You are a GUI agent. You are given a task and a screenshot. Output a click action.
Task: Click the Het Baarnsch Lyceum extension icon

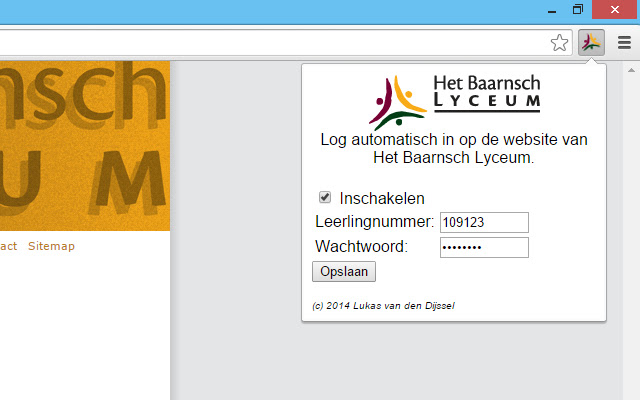591,42
